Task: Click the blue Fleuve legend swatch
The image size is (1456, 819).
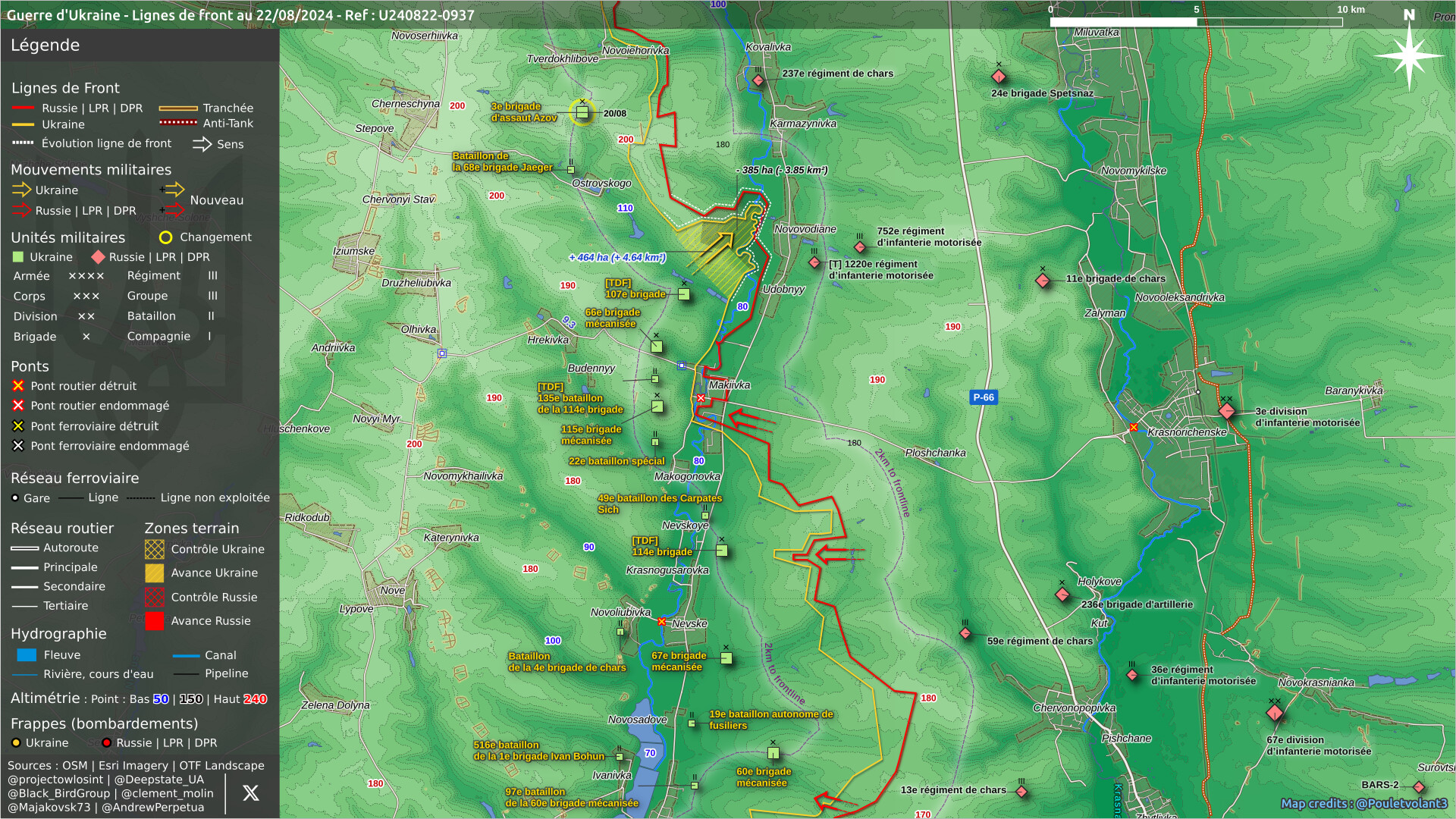Action: tap(27, 655)
